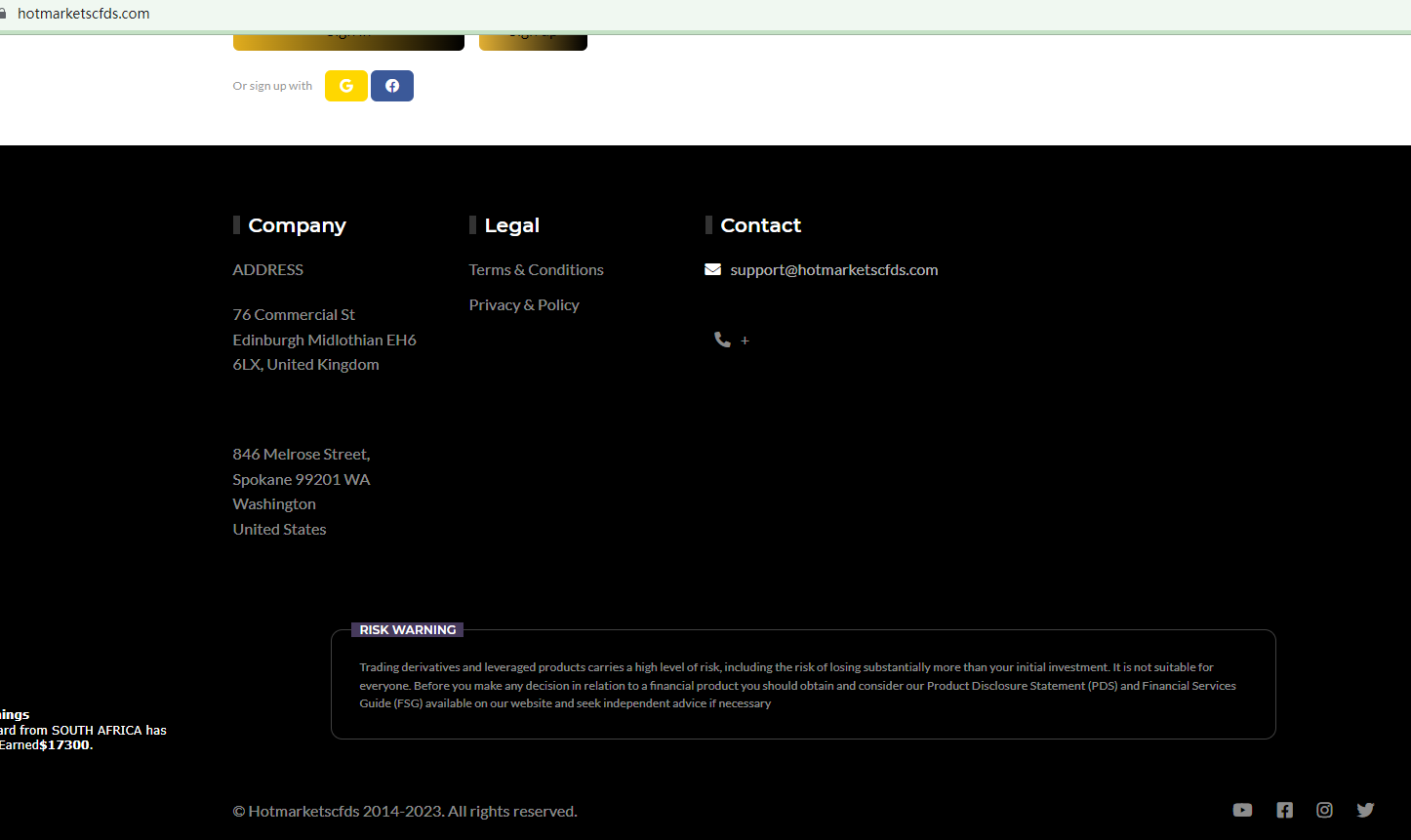Open the Terms & Conditions link
Viewport: 1411px width, 840px height.
click(x=536, y=269)
